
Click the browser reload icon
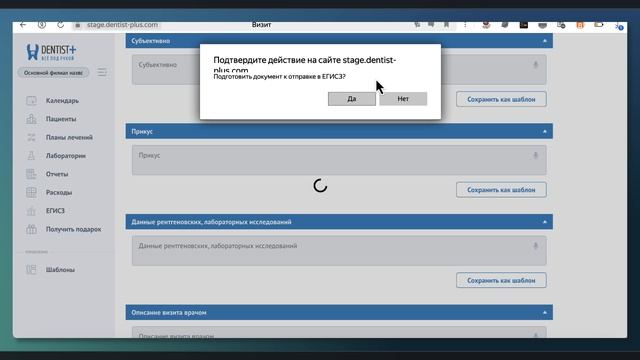point(60,25)
